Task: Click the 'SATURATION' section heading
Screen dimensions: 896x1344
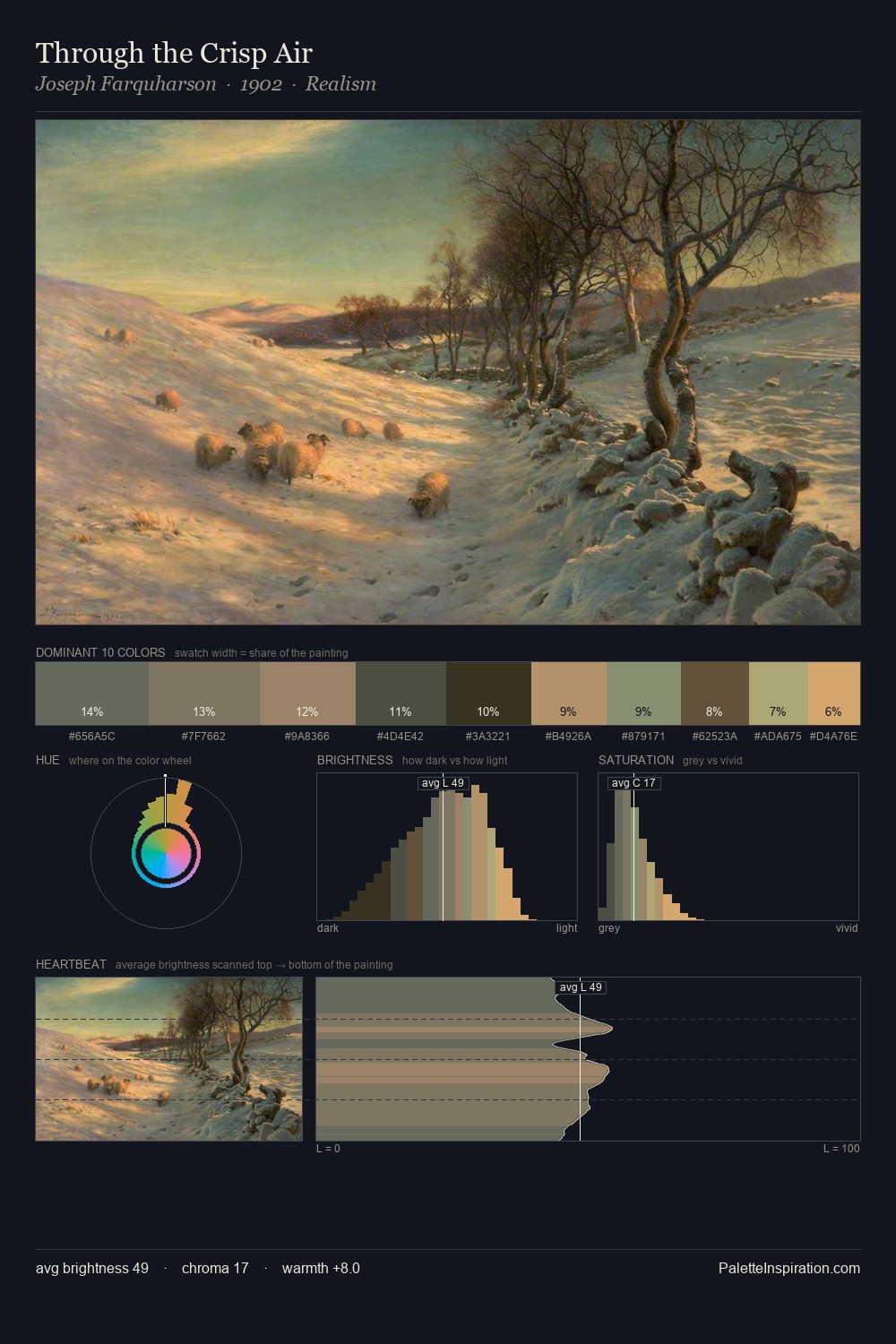Action: coord(636,760)
